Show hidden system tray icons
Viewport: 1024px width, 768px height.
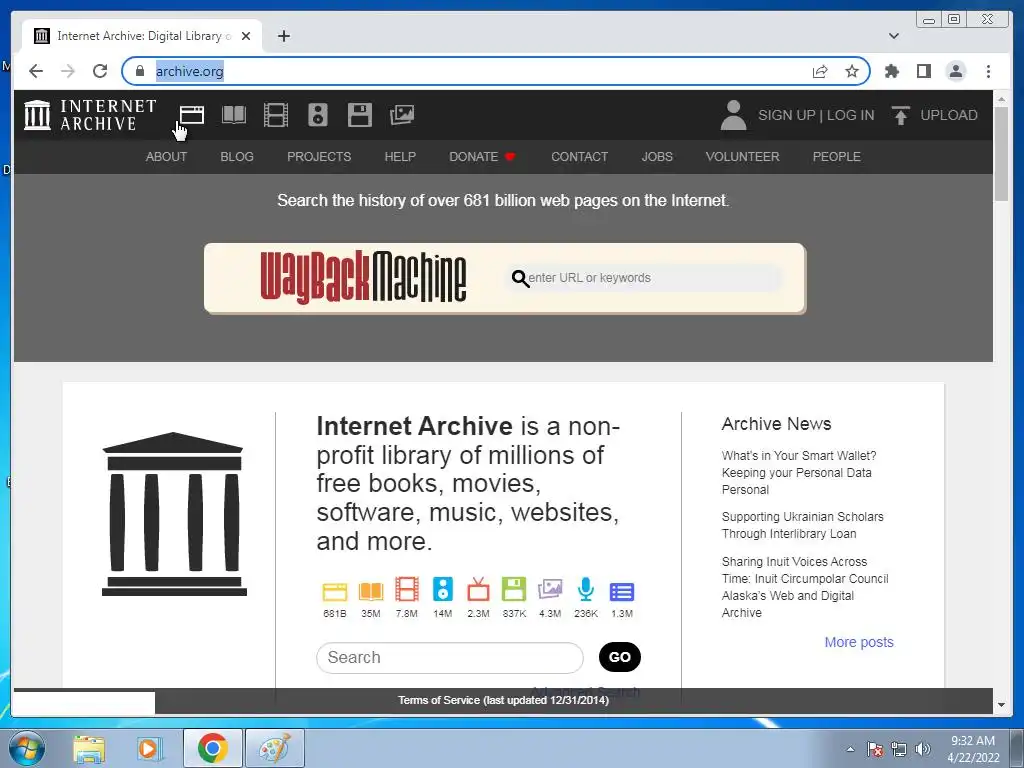point(850,749)
